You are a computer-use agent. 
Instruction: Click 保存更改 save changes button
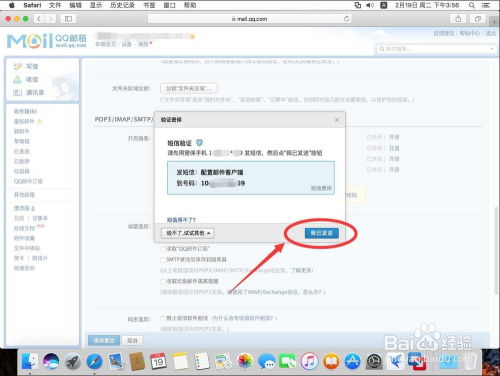point(104,340)
